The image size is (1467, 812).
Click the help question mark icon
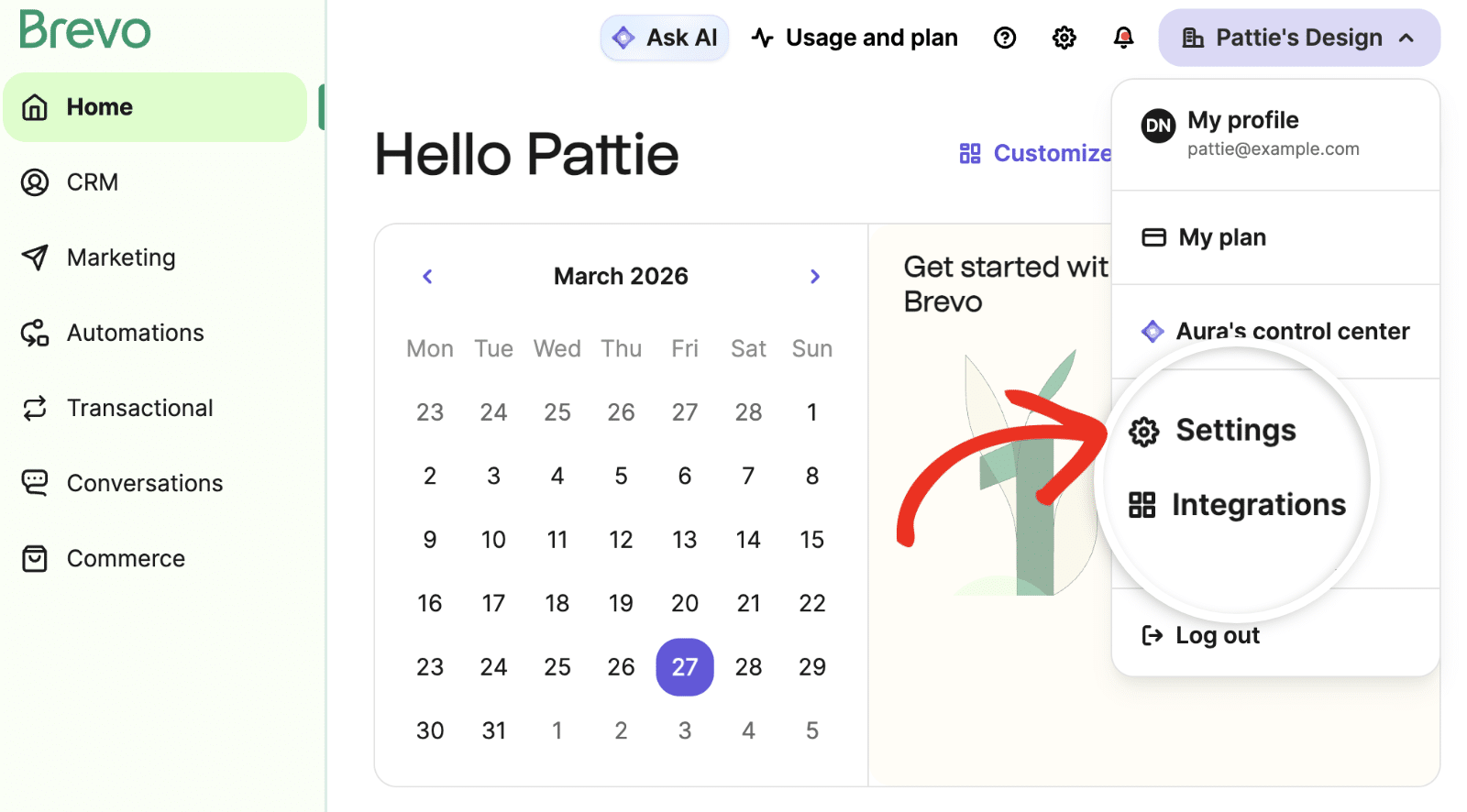(1005, 38)
